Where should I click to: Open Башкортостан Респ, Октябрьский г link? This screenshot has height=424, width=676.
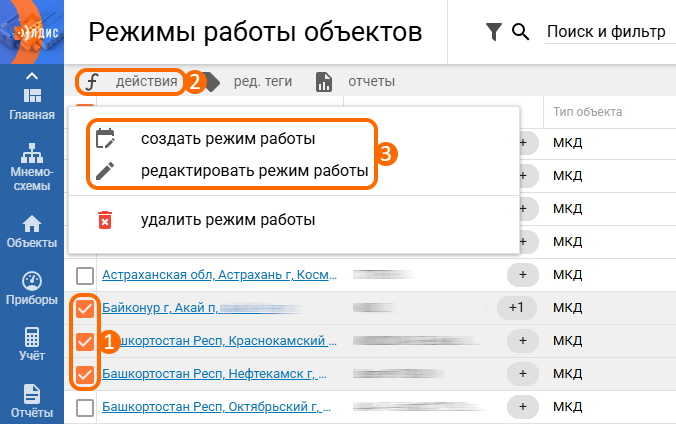[x=216, y=407]
